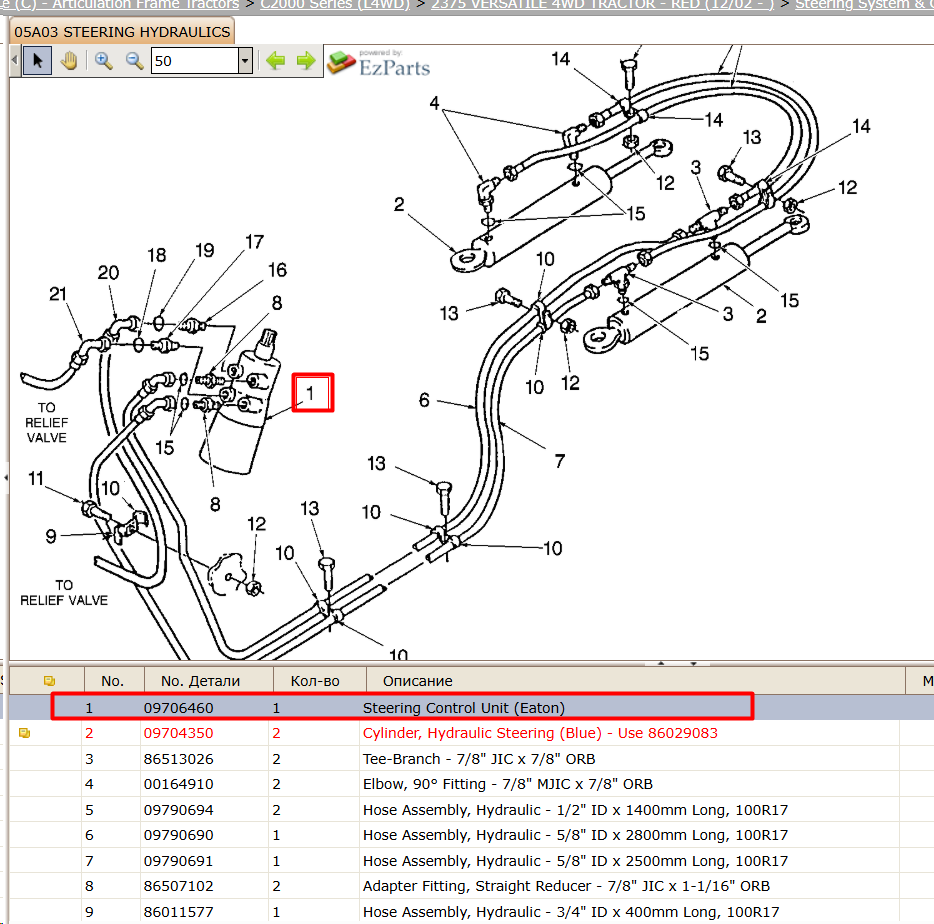
Task: Go to next diagram with right arrow
Action: (306, 61)
